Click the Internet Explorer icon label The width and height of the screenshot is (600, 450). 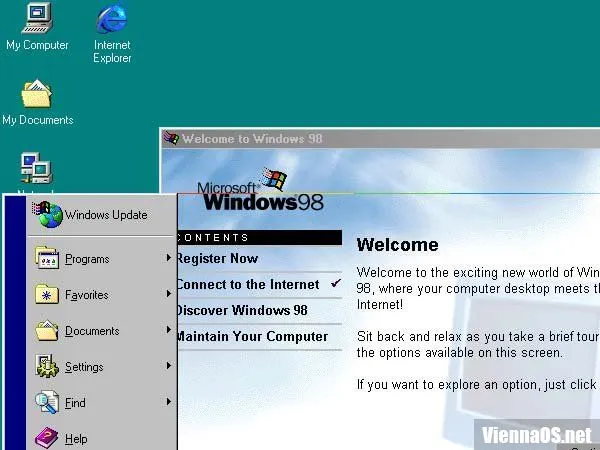pos(112,52)
